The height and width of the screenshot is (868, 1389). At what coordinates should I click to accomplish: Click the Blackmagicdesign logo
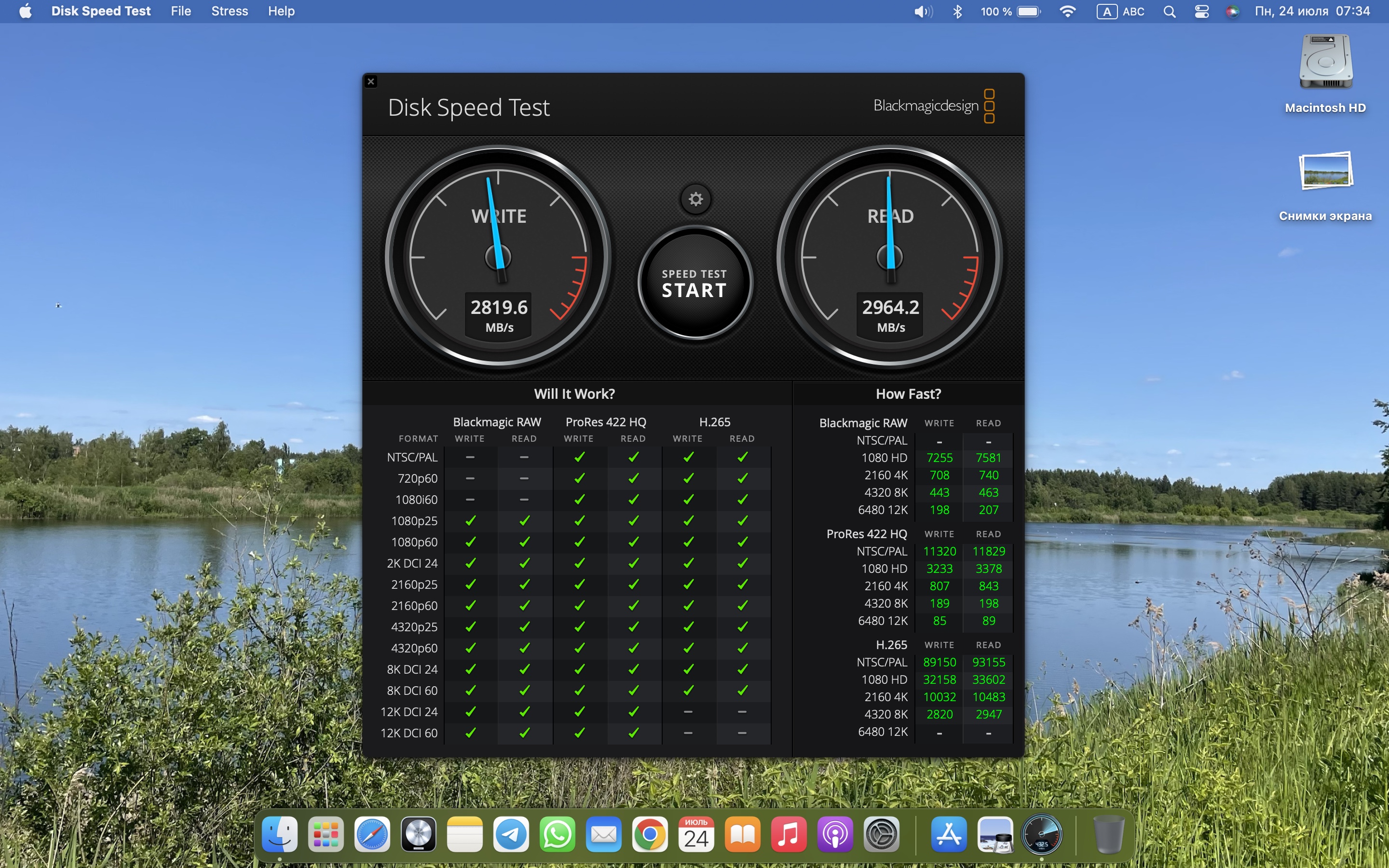(x=934, y=106)
